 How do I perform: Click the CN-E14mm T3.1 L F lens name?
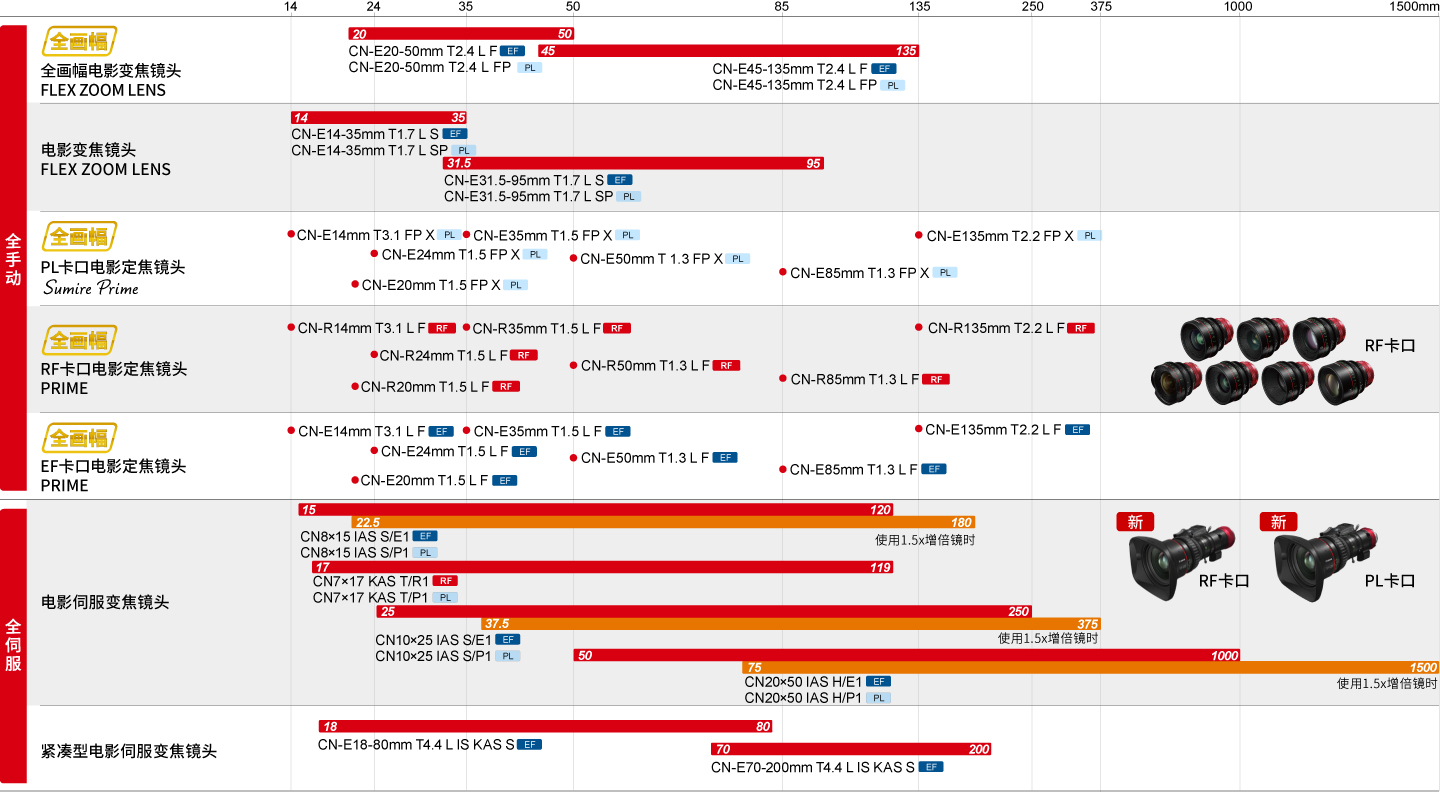(362, 432)
